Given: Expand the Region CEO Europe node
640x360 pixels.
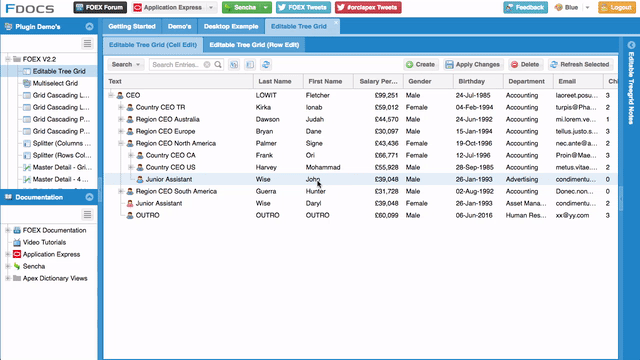Looking at the screenshot, I should click(121, 131).
